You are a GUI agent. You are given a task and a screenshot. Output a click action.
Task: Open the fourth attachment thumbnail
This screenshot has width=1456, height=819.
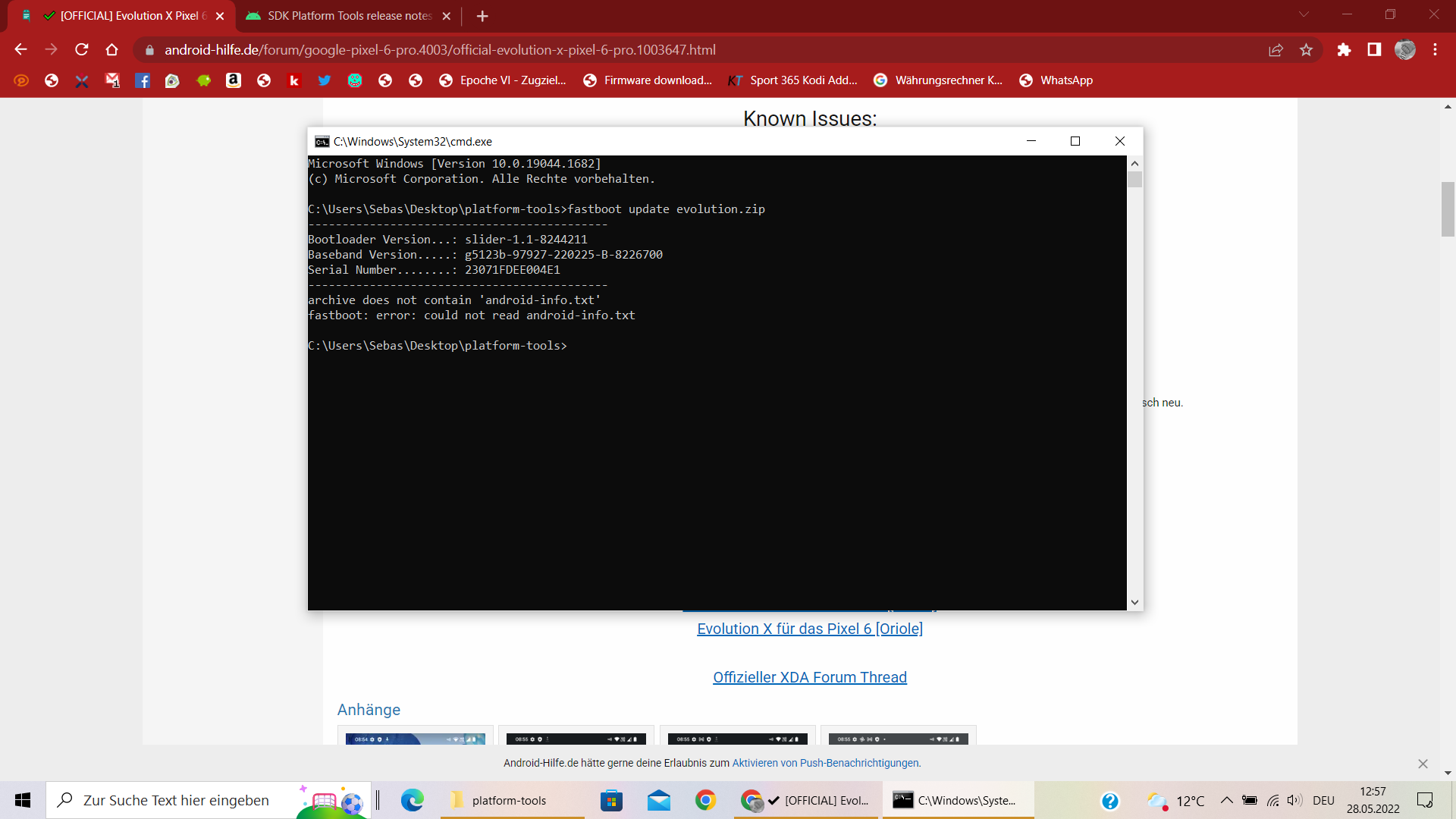899,736
